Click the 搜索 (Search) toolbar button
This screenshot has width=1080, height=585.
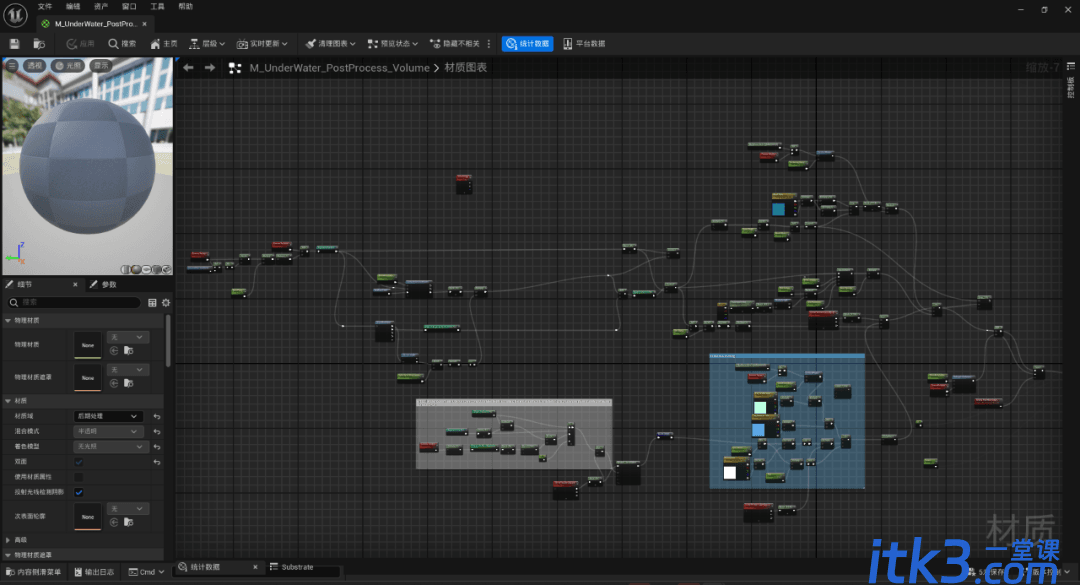(x=122, y=43)
